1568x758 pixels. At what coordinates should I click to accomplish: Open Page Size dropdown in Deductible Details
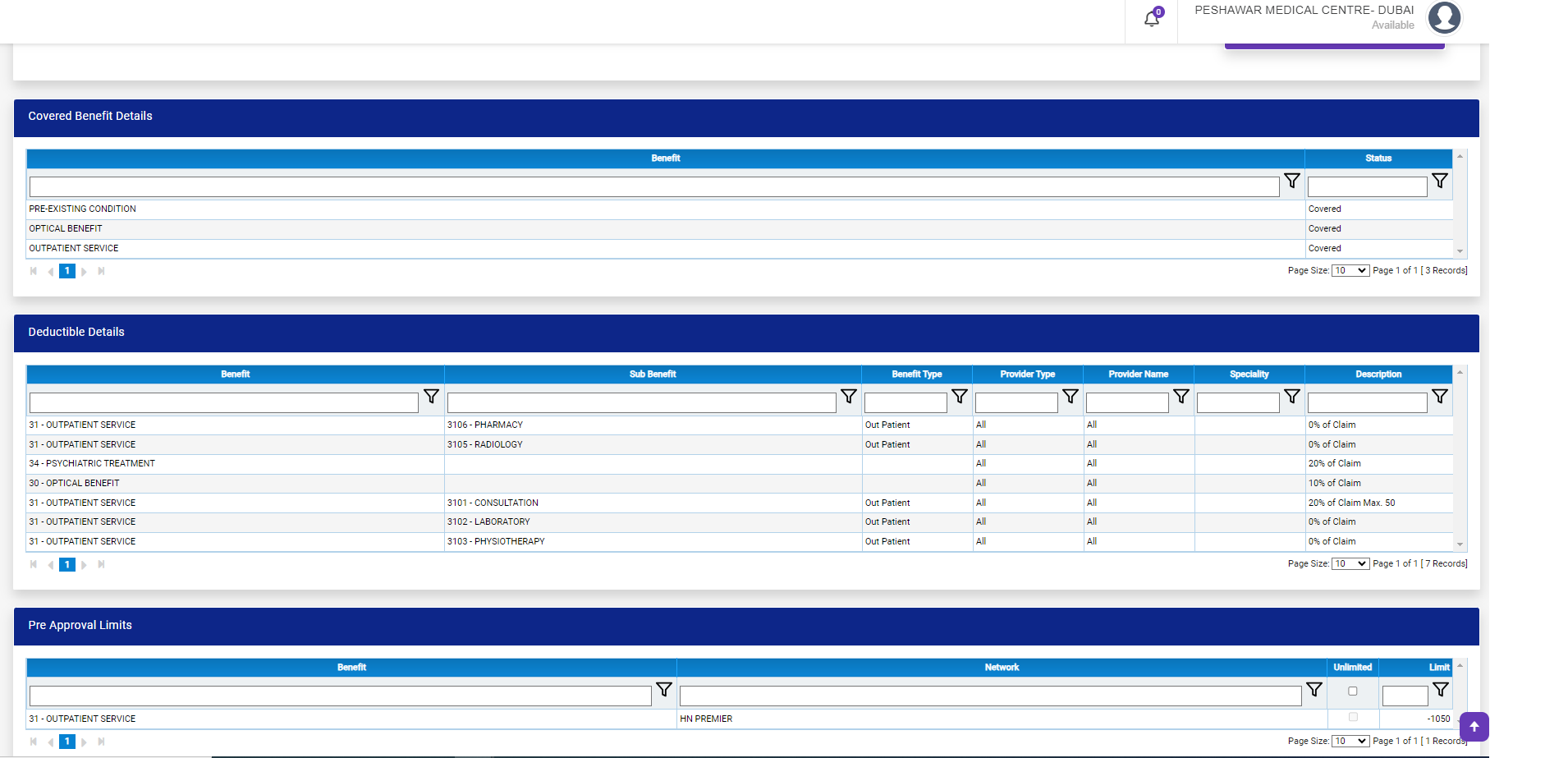[x=1350, y=564]
